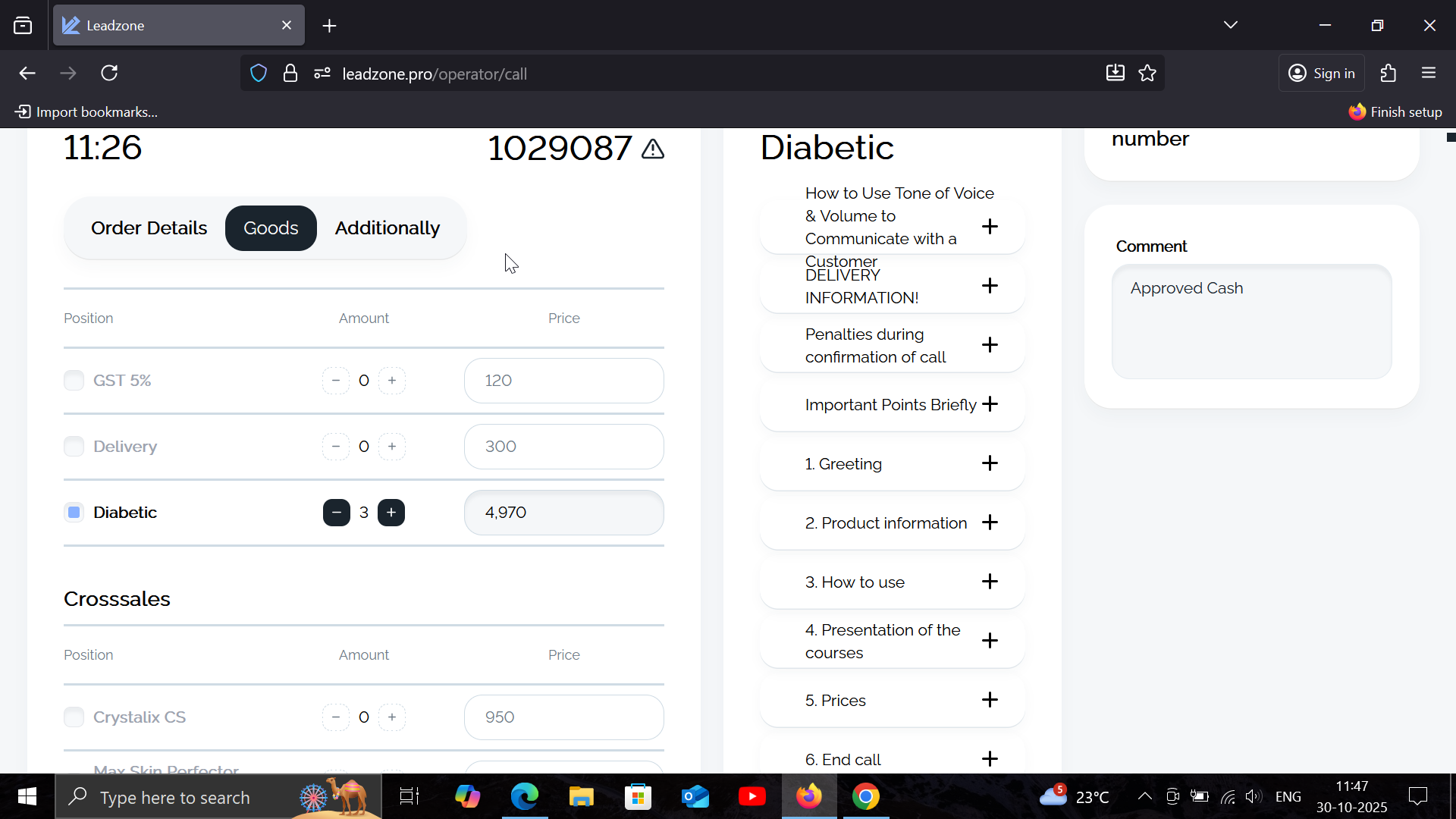Viewport: 1456px width, 819px height.
Task: Expand the 5. Prices section
Action: coord(989,700)
